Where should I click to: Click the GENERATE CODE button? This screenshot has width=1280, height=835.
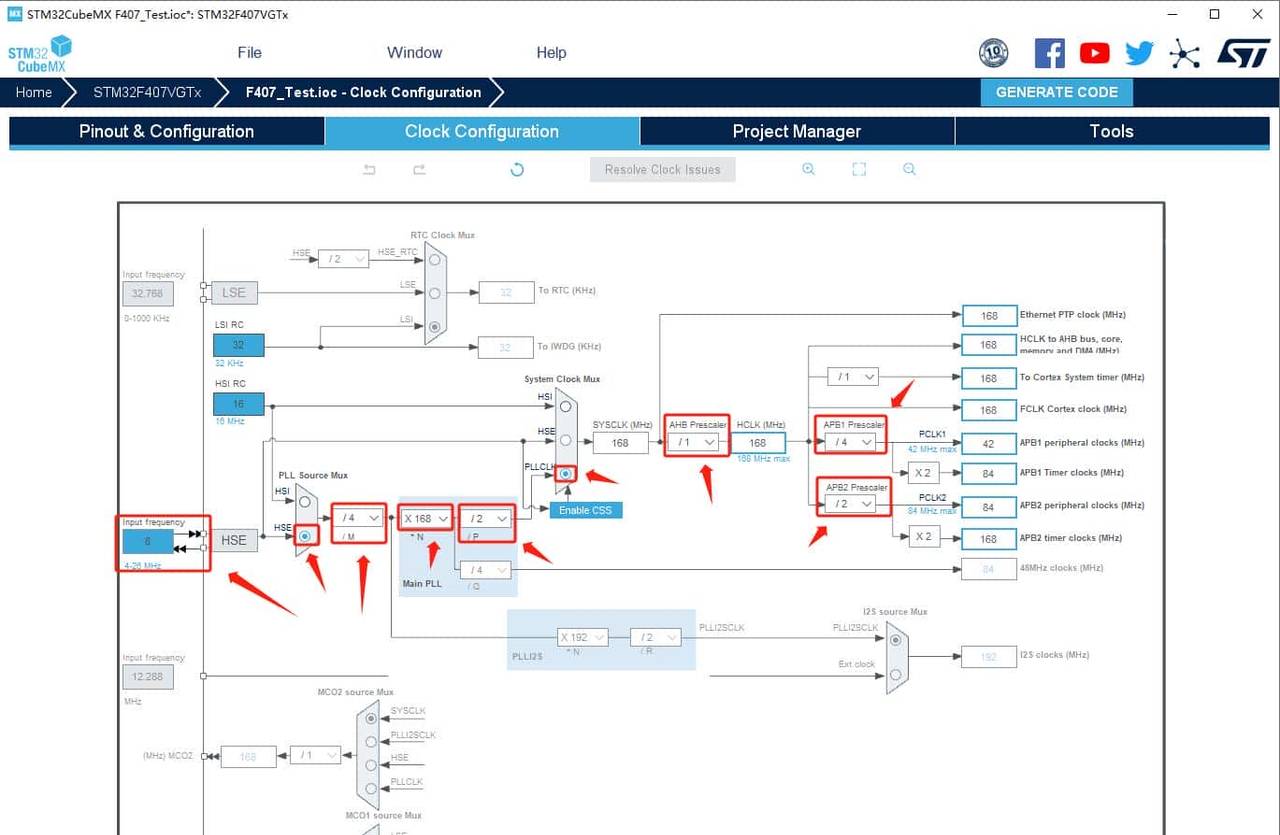(x=1056, y=92)
